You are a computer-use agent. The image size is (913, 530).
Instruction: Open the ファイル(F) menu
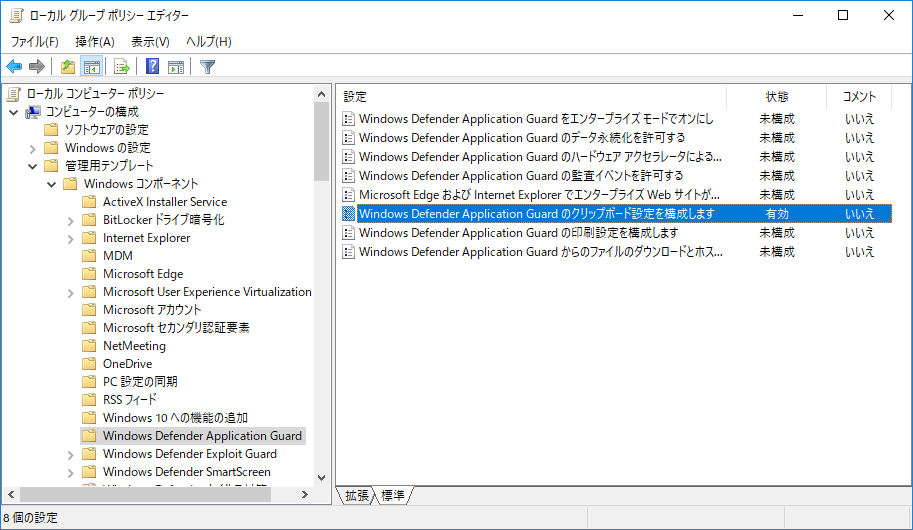pyautogui.click(x=34, y=42)
